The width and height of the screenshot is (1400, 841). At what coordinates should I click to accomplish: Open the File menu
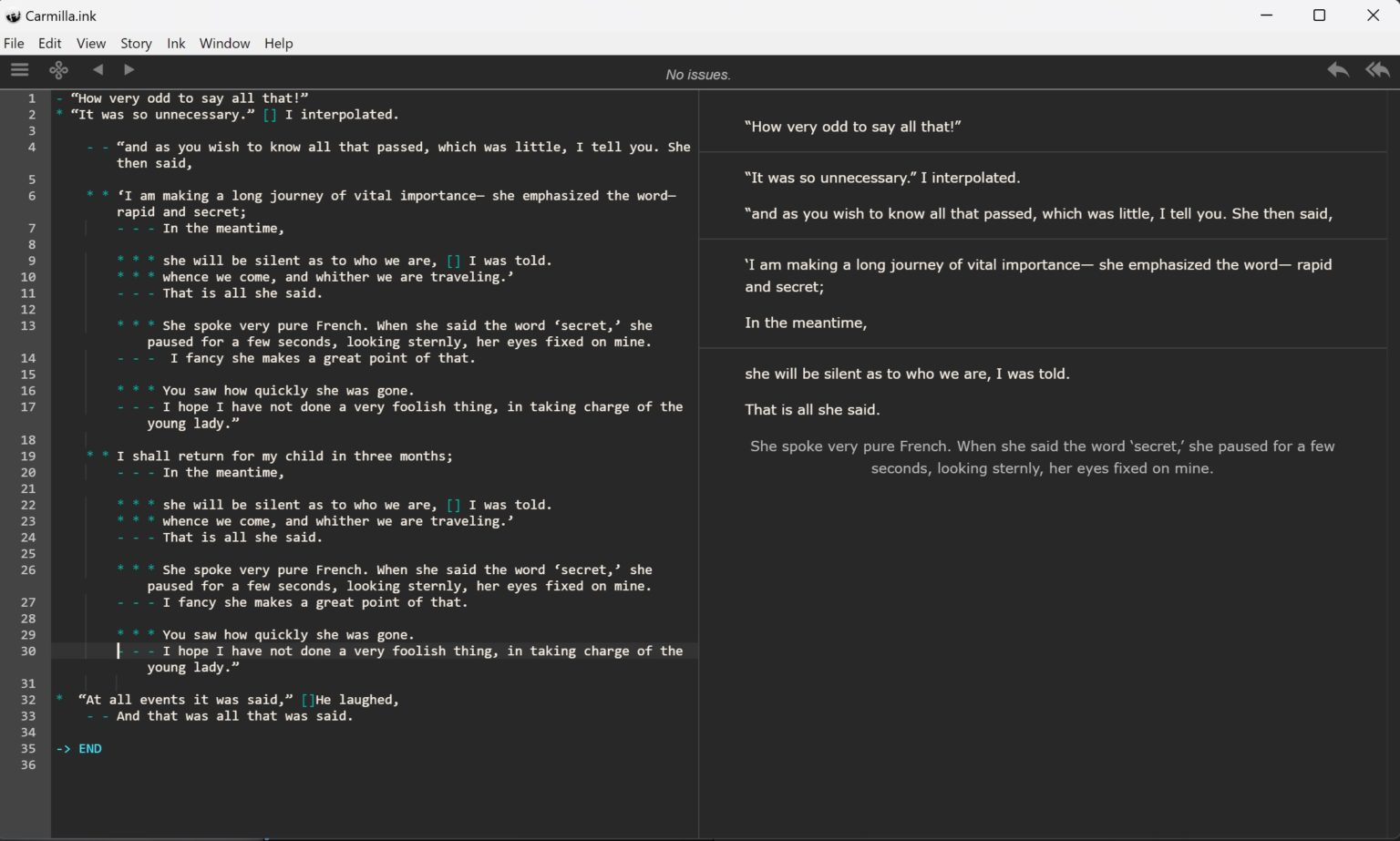coord(14,44)
